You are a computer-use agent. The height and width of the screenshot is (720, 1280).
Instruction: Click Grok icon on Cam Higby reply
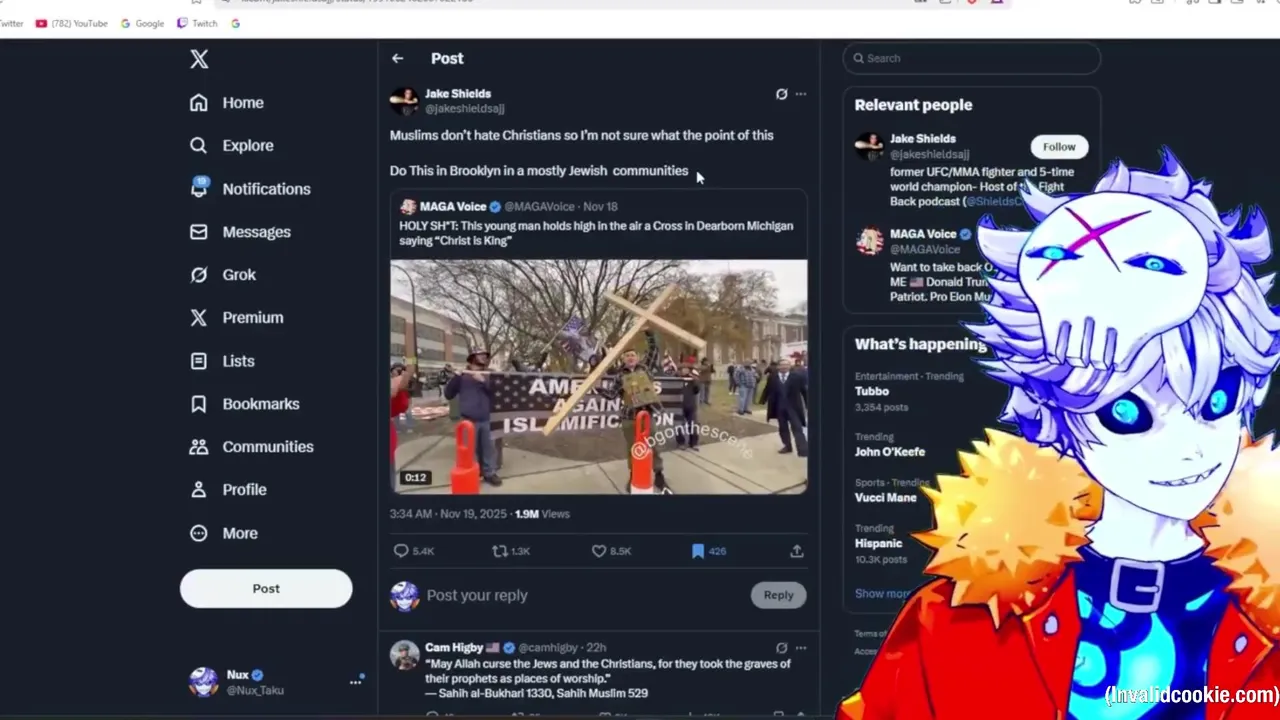782,648
